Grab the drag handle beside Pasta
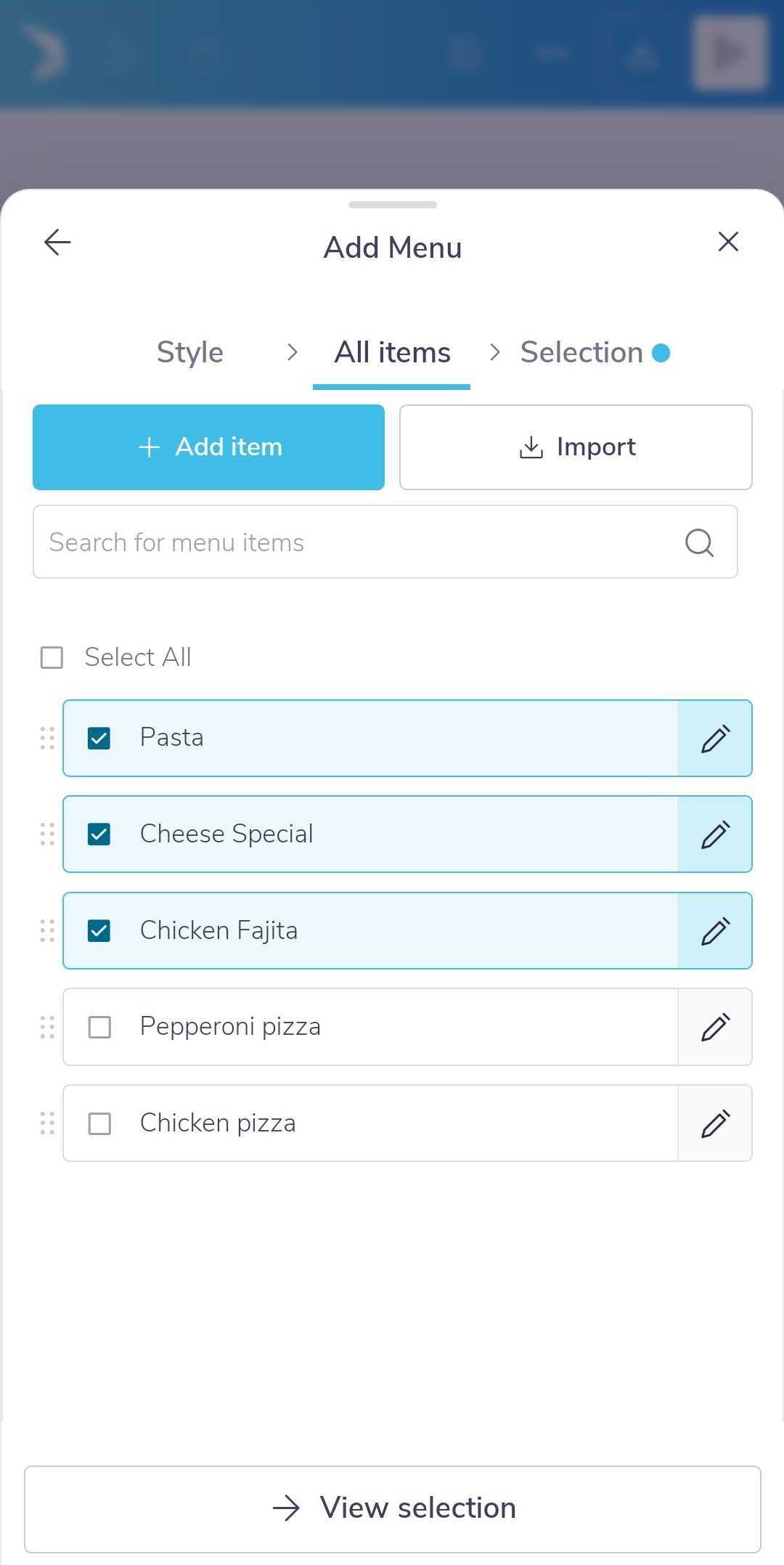This screenshot has width=784, height=1565. pos(47,739)
